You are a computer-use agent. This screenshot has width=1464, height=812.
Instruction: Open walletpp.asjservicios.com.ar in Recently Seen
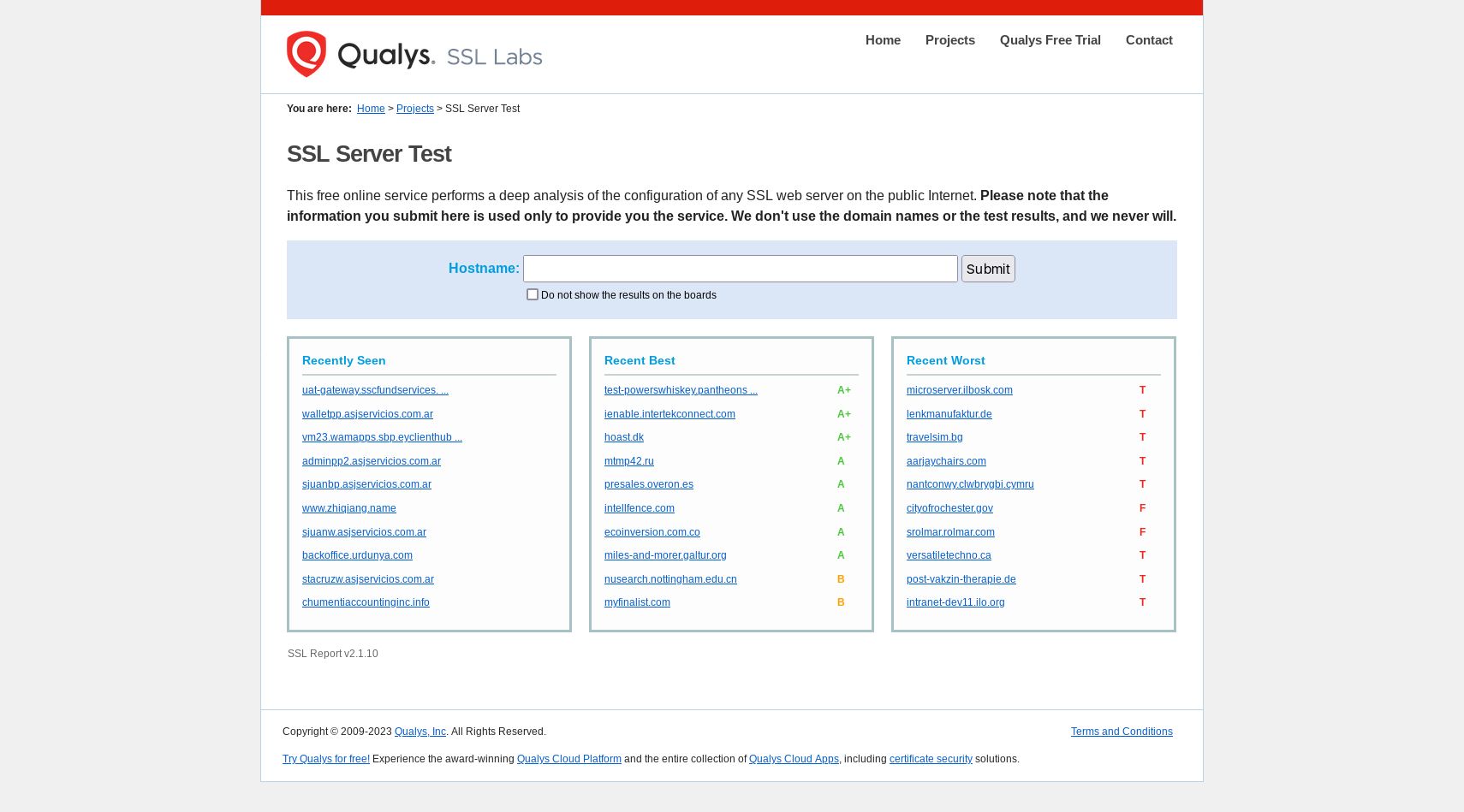(367, 414)
